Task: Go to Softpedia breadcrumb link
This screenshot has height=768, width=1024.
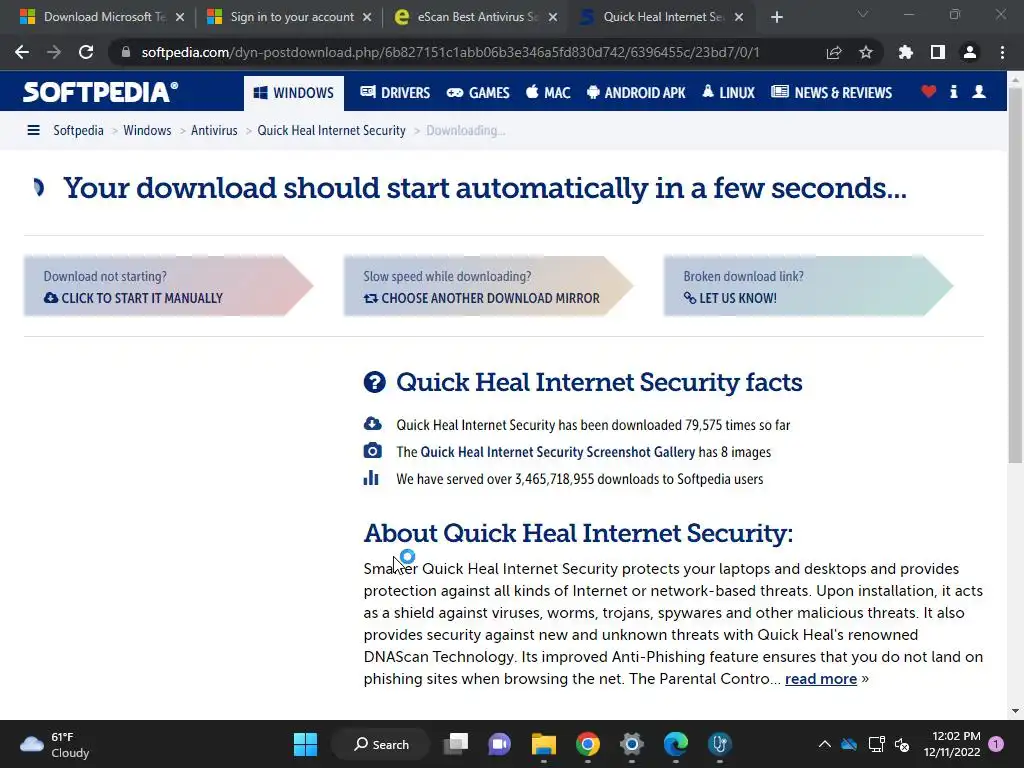Action: 78,130
